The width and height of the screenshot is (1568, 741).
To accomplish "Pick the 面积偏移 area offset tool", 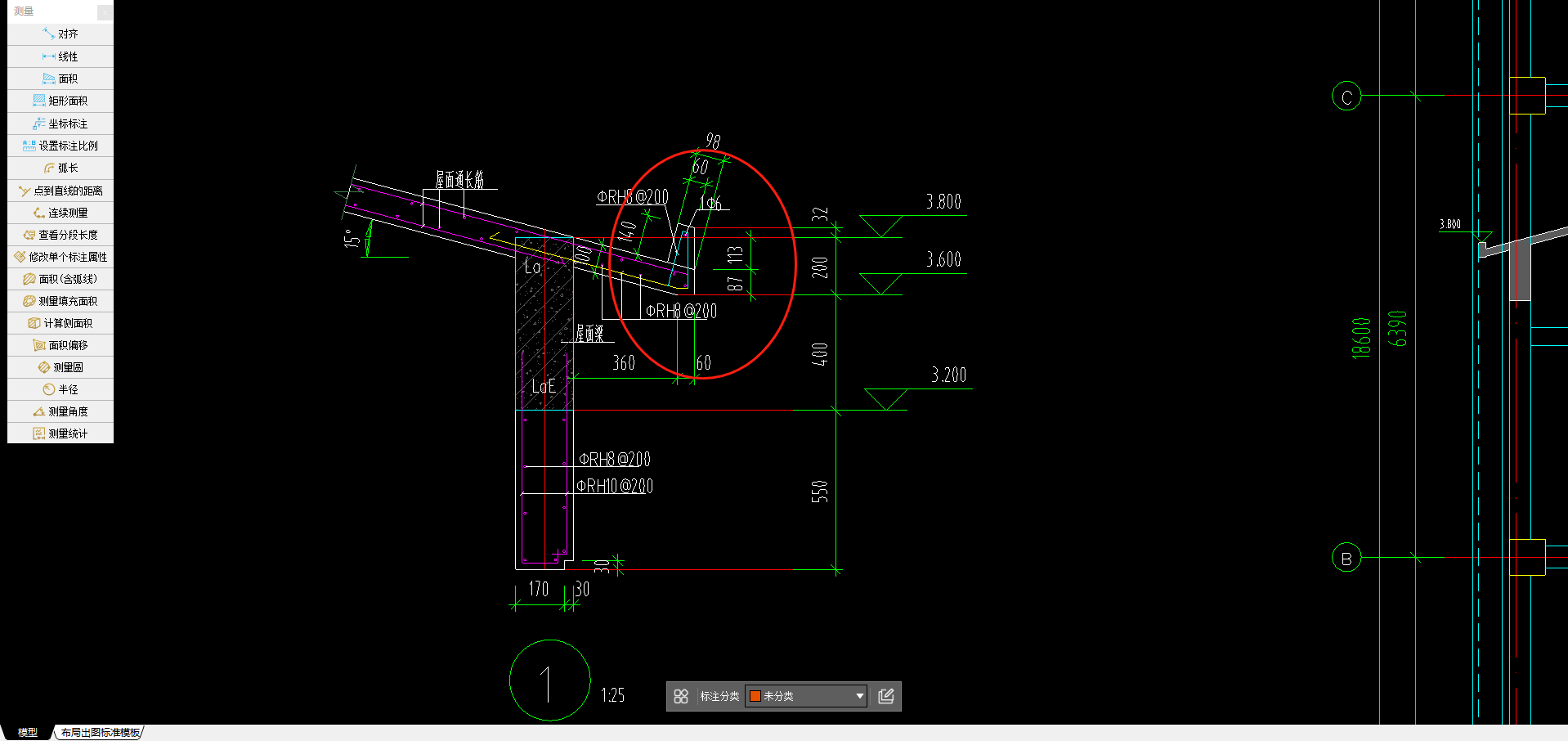I will point(60,345).
